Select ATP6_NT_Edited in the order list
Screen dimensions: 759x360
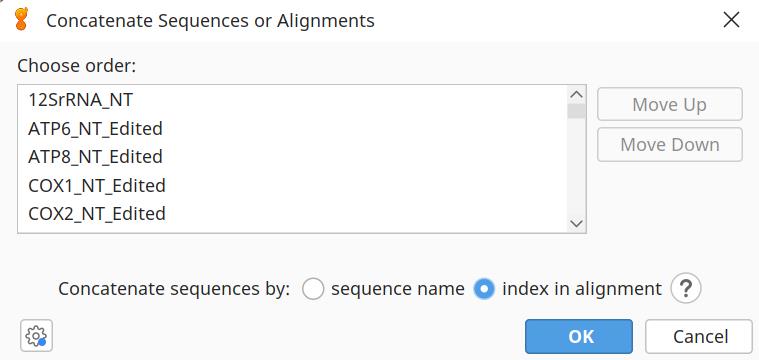pyautogui.click(x=292, y=129)
